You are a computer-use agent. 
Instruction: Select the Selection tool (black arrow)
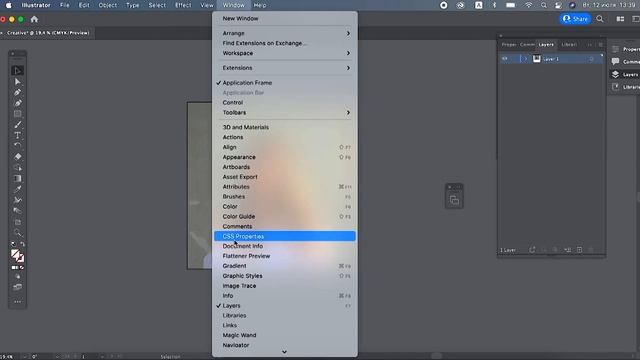tap(17, 71)
